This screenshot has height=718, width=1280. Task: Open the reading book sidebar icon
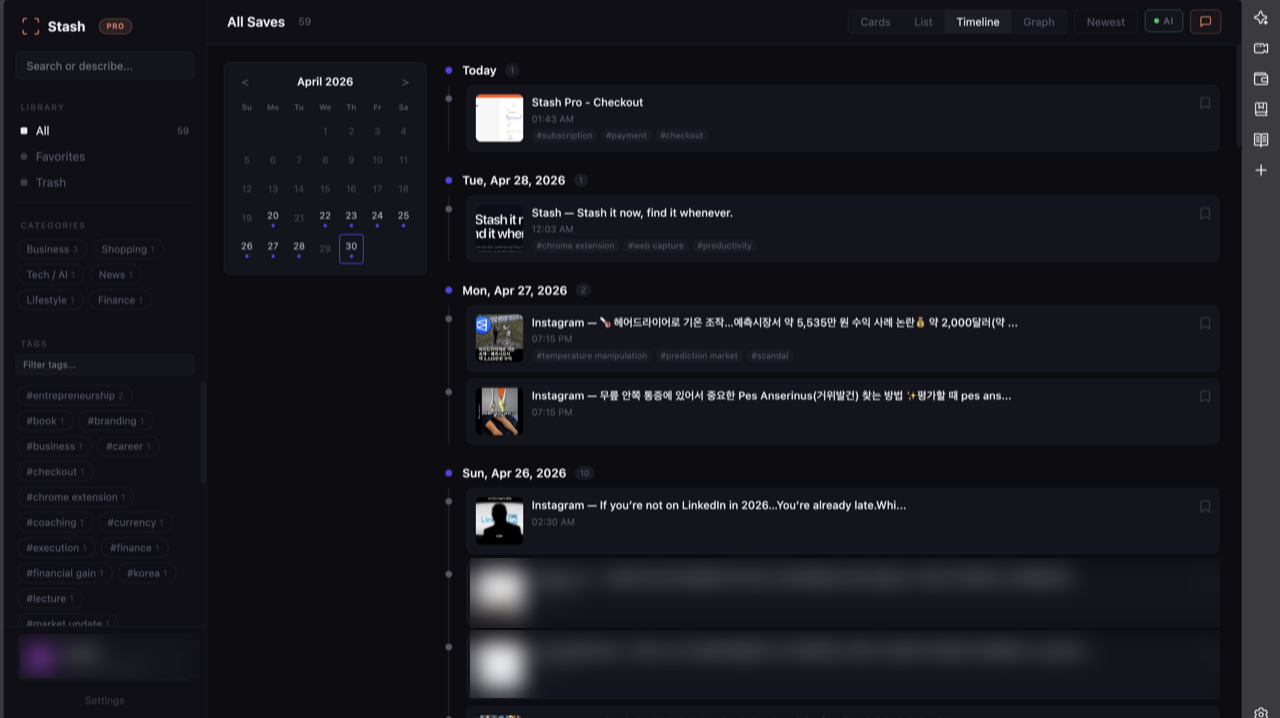[x=1261, y=140]
